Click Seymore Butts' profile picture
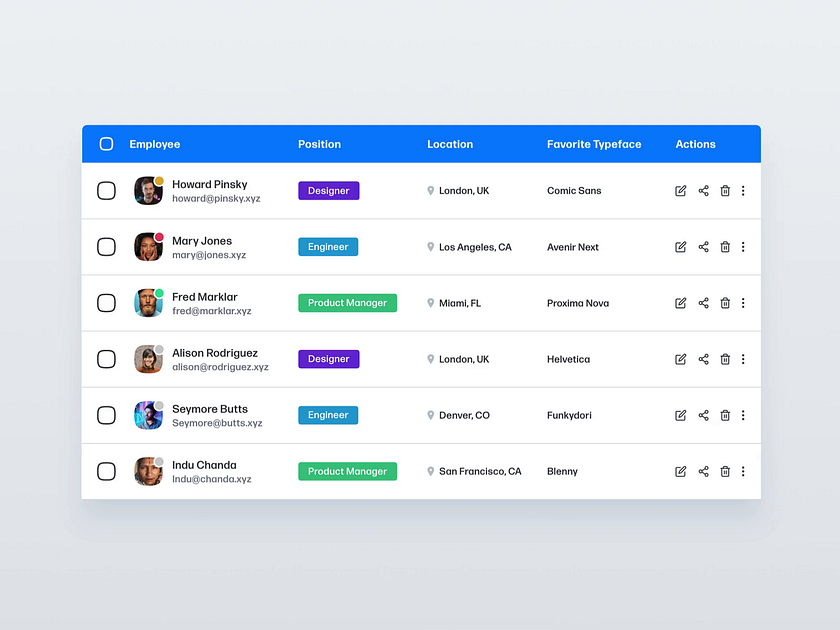Viewport: 840px width, 630px height. pos(148,415)
